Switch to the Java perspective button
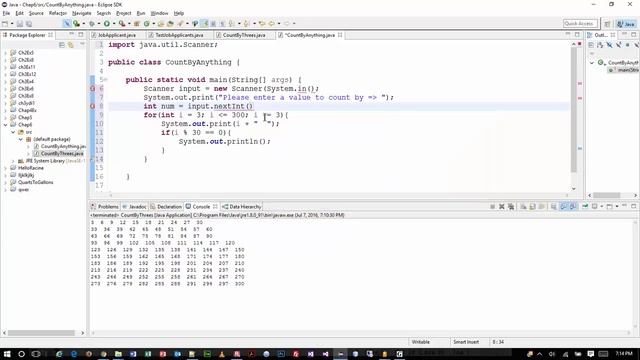 coord(626,24)
